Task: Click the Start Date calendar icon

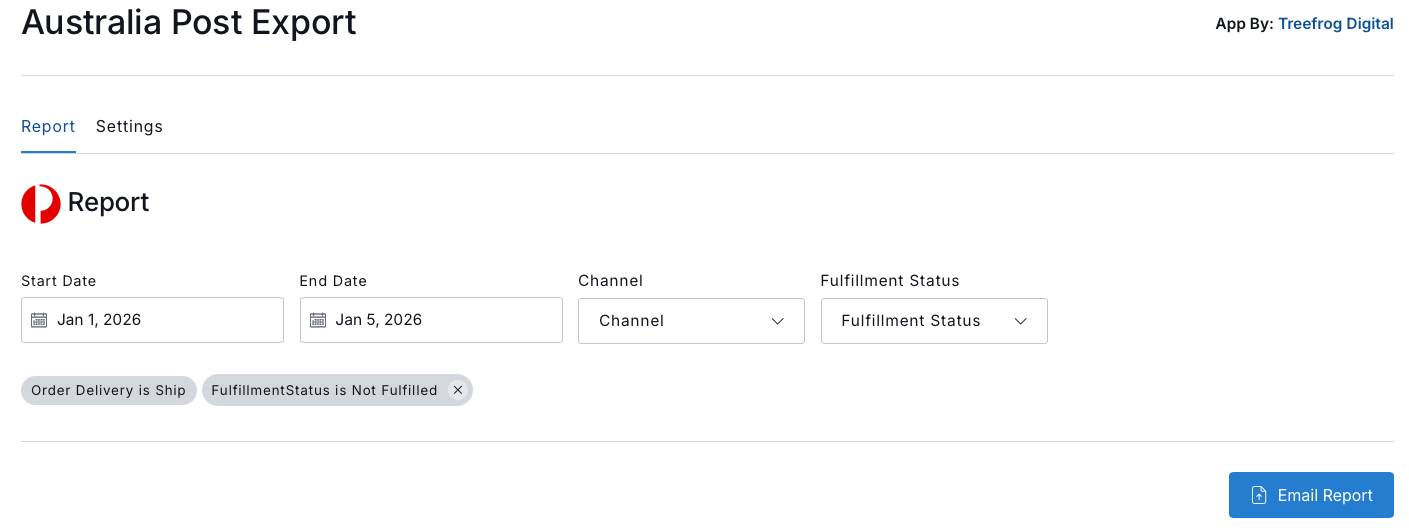Action: pyautogui.click(x=39, y=320)
